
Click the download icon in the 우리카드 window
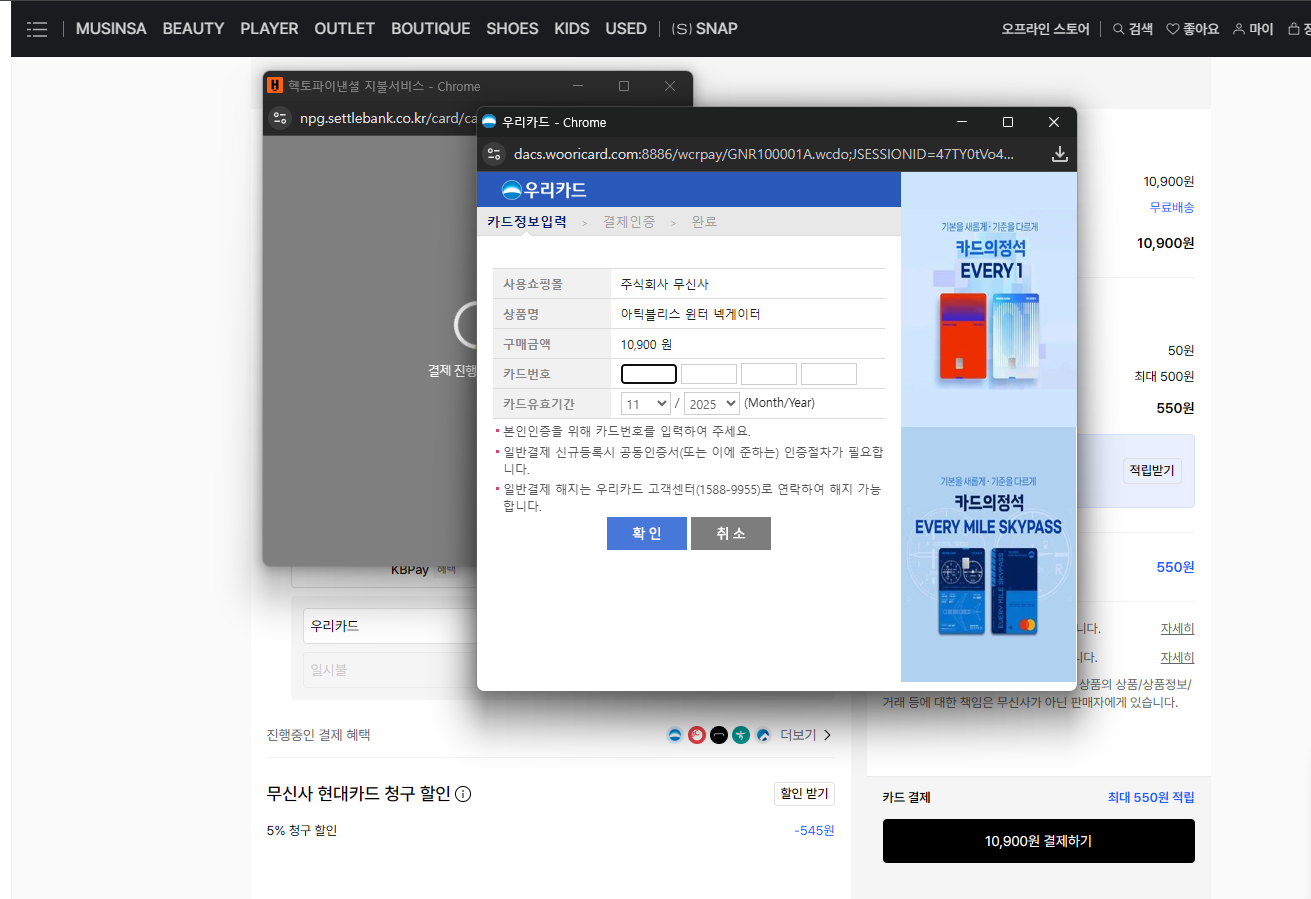pyautogui.click(x=1060, y=154)
